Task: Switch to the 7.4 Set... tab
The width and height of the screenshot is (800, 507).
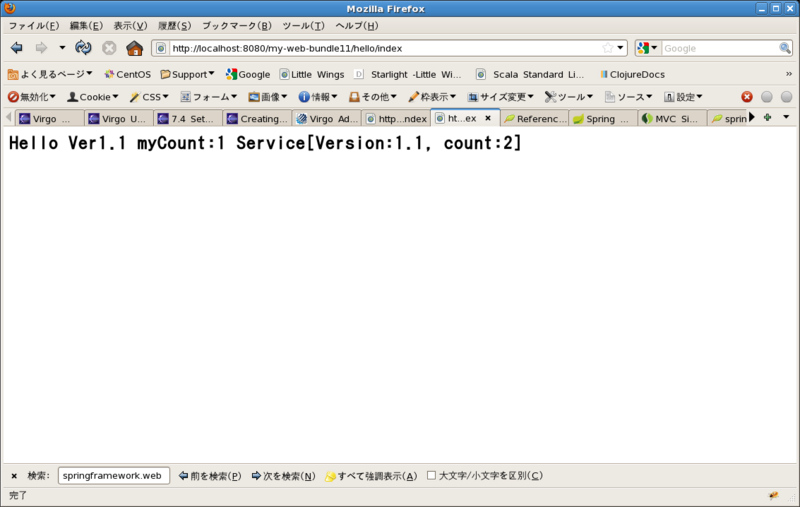Action: tap(188, 118)
